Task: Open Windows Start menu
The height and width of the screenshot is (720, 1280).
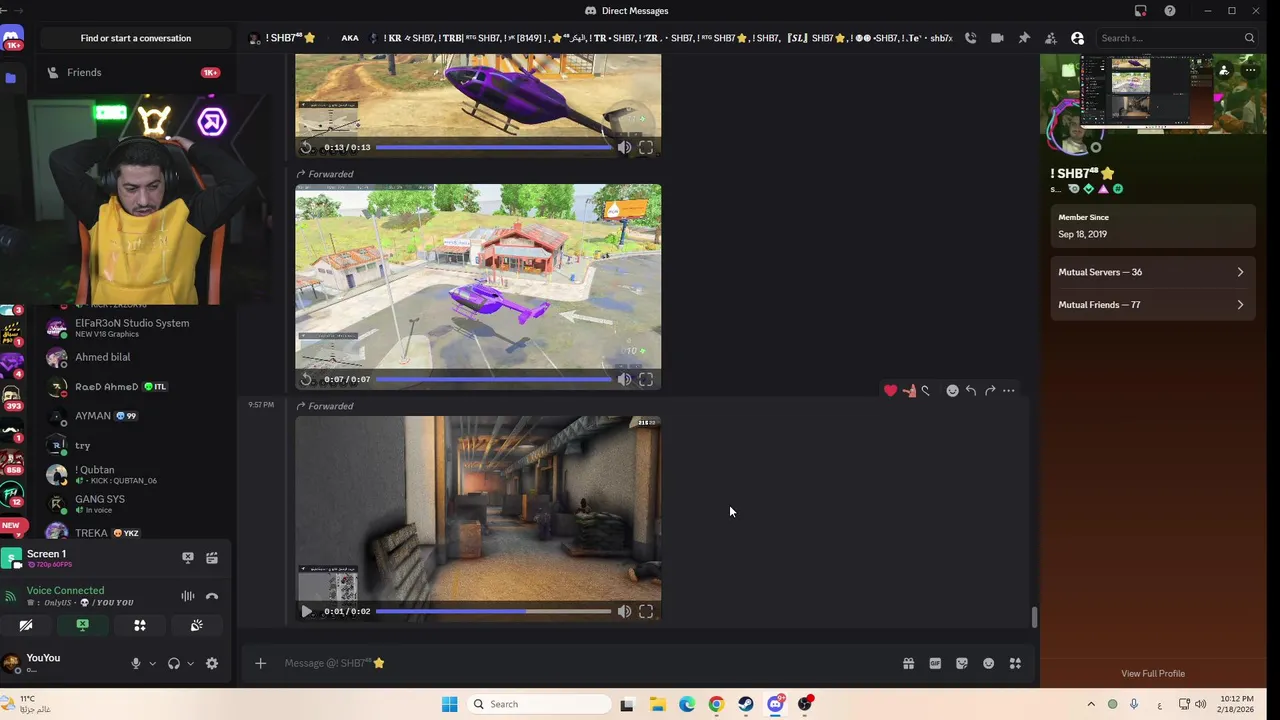Action: coord(449,704)
